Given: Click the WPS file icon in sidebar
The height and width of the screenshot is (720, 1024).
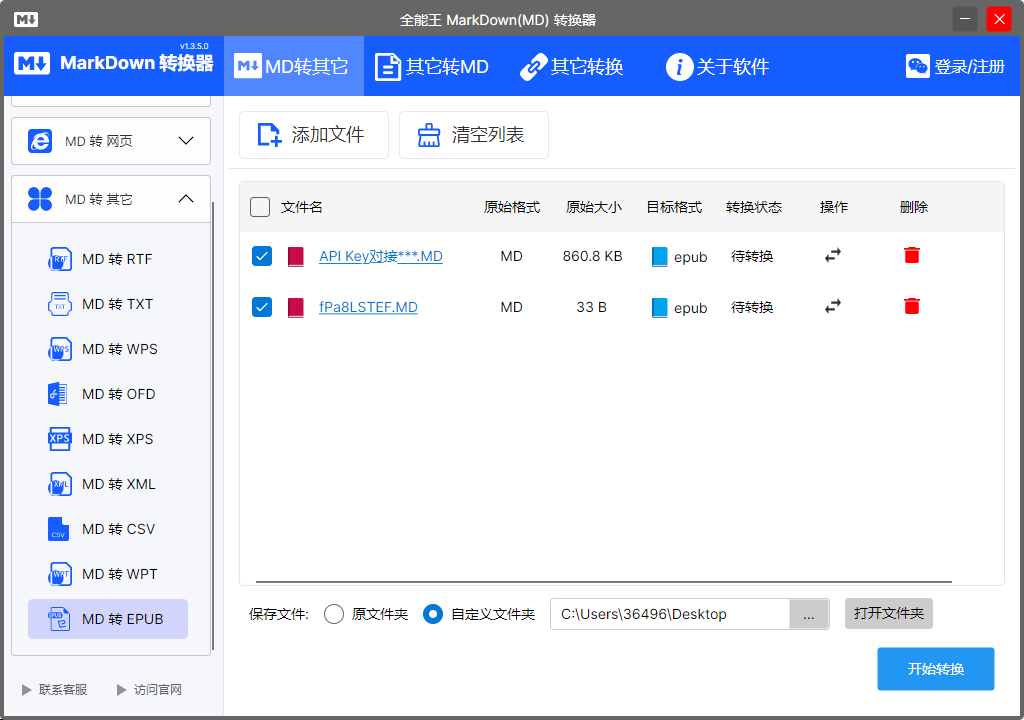Looking at the screenshot, I should (59, 350).
